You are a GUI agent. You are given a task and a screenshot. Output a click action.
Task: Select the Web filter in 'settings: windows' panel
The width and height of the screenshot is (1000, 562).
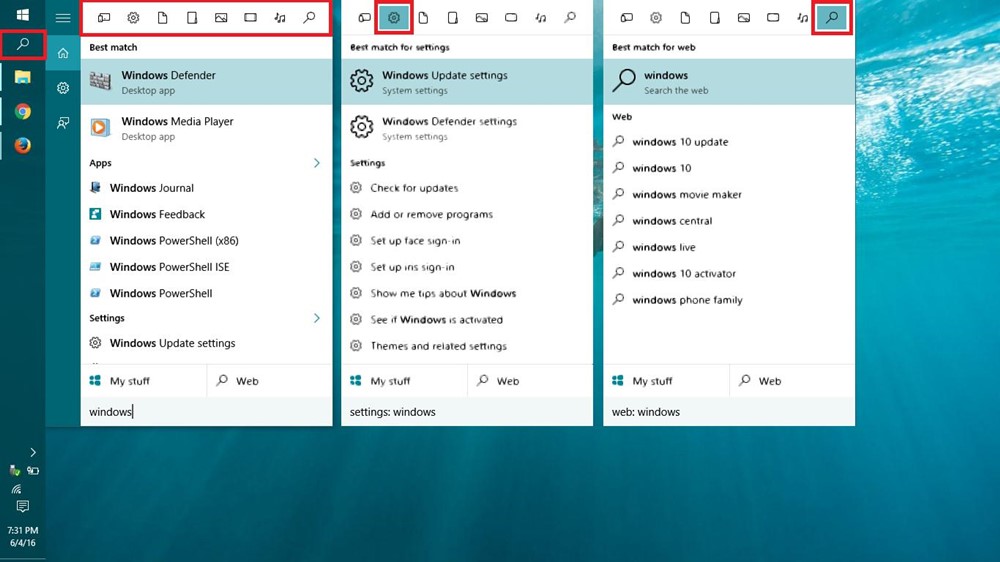click(570, 18)
